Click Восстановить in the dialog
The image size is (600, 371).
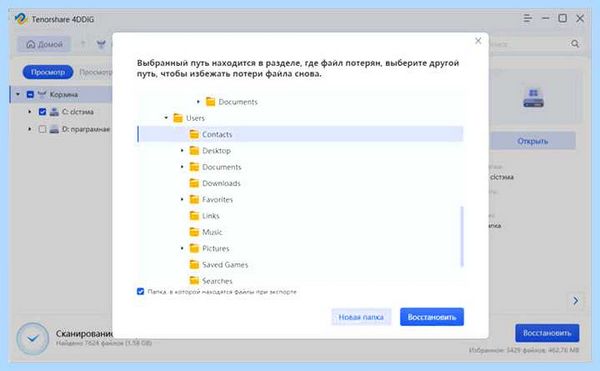[432, 317]
